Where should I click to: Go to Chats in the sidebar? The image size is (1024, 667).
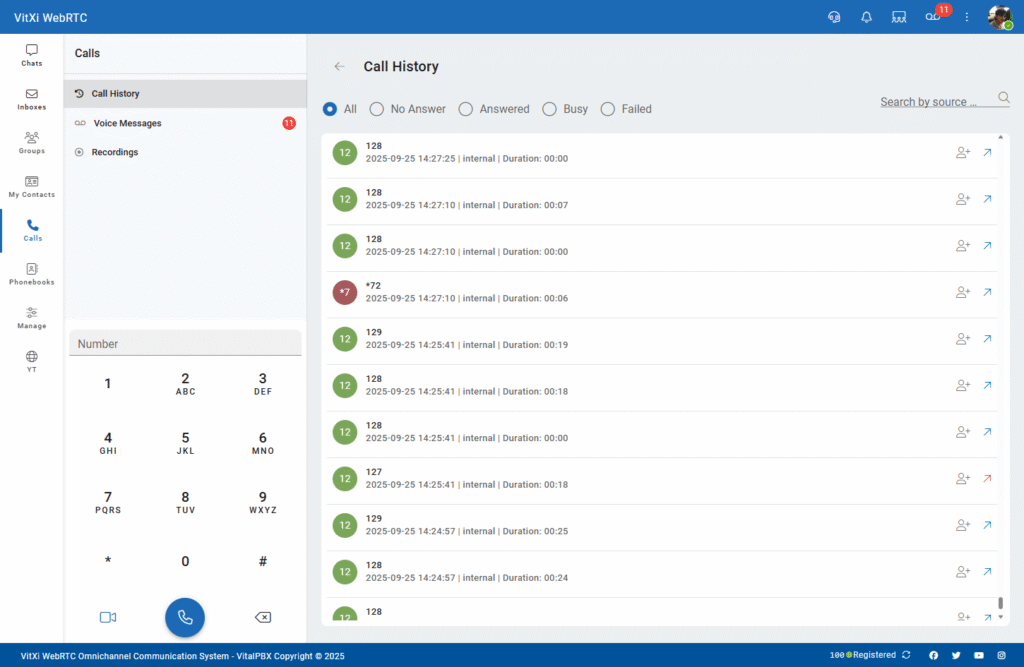pos(32,55)
